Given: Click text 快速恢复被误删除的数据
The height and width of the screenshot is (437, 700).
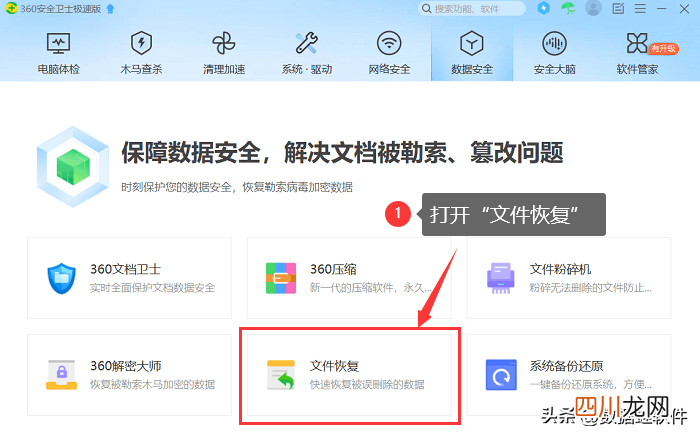Looking at the screenshot, I should click(367, 384).
